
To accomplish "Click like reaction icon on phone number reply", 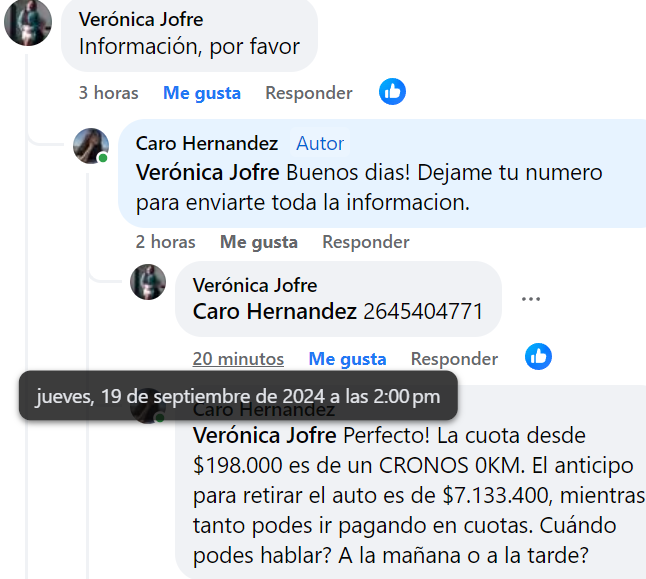I will (538, 356).
